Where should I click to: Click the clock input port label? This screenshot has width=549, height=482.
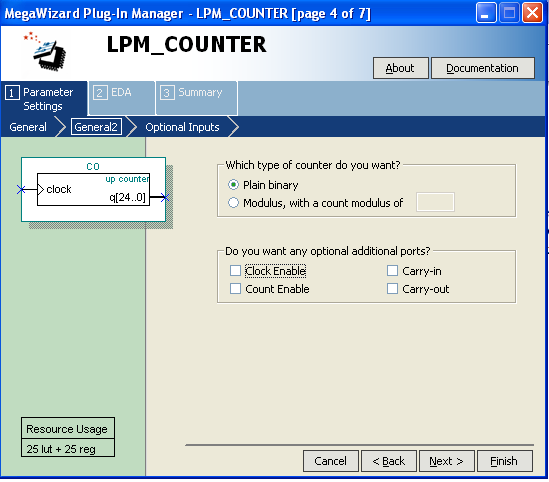(59, 189)
